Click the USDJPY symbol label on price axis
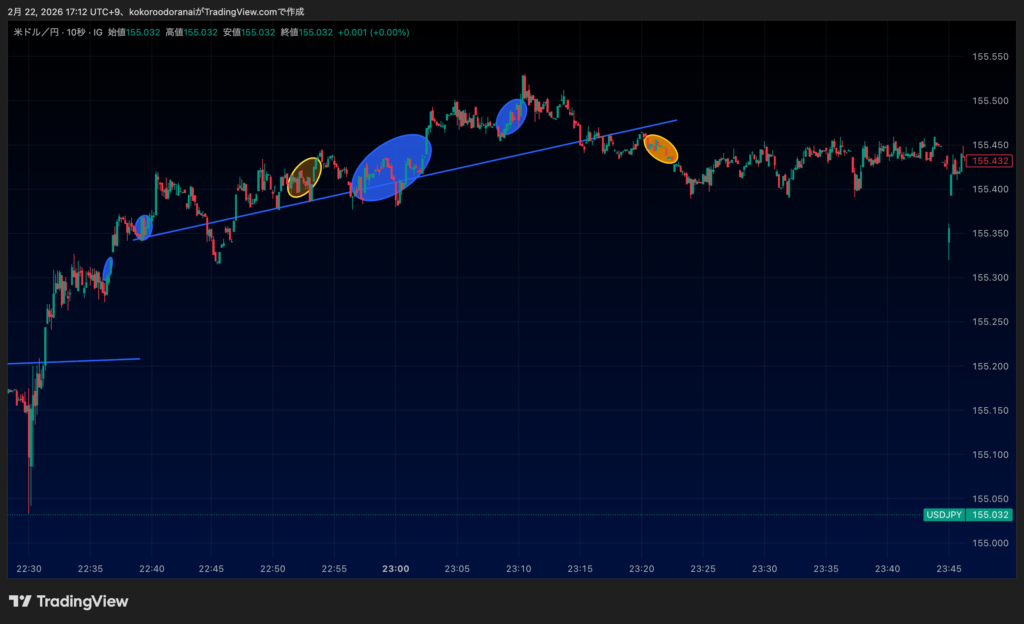 (x=944, y=515)
